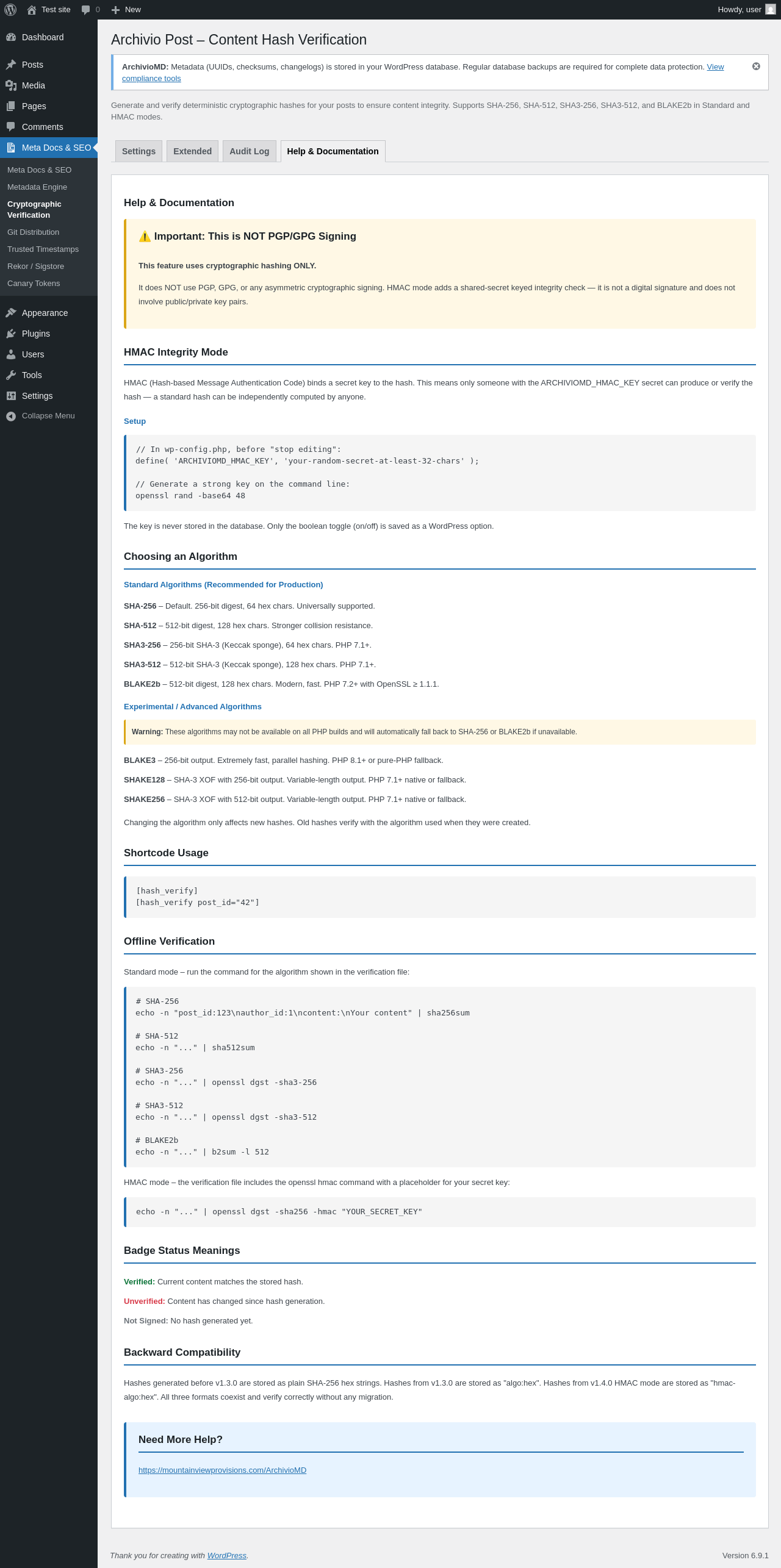Open the Dashboard menu icon
This screenshot has height=1568, width=781.
(11, 37)
